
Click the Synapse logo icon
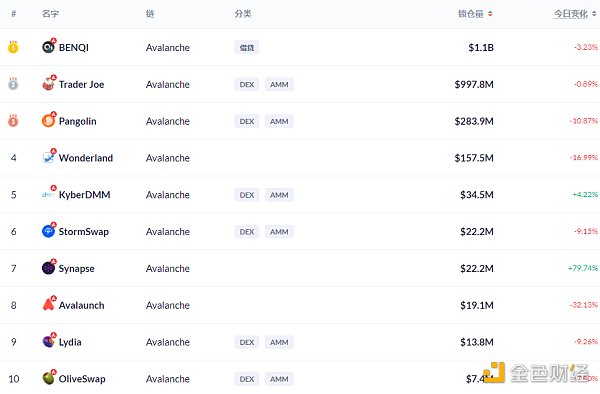coord(48,268)
